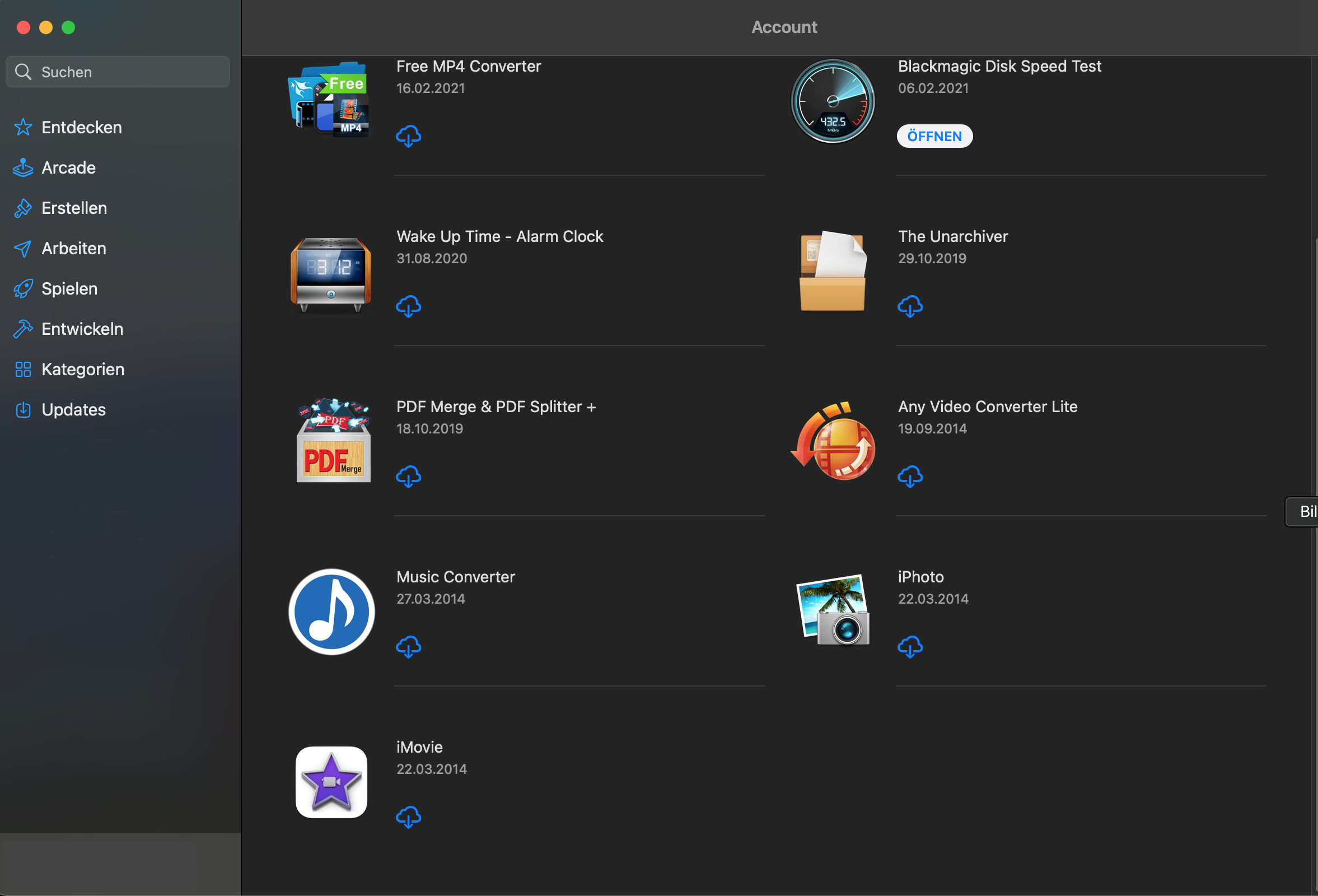1318x896 pixels.
Task: Go to Entdecken in the sidebar
Action: tap(81, 128)
